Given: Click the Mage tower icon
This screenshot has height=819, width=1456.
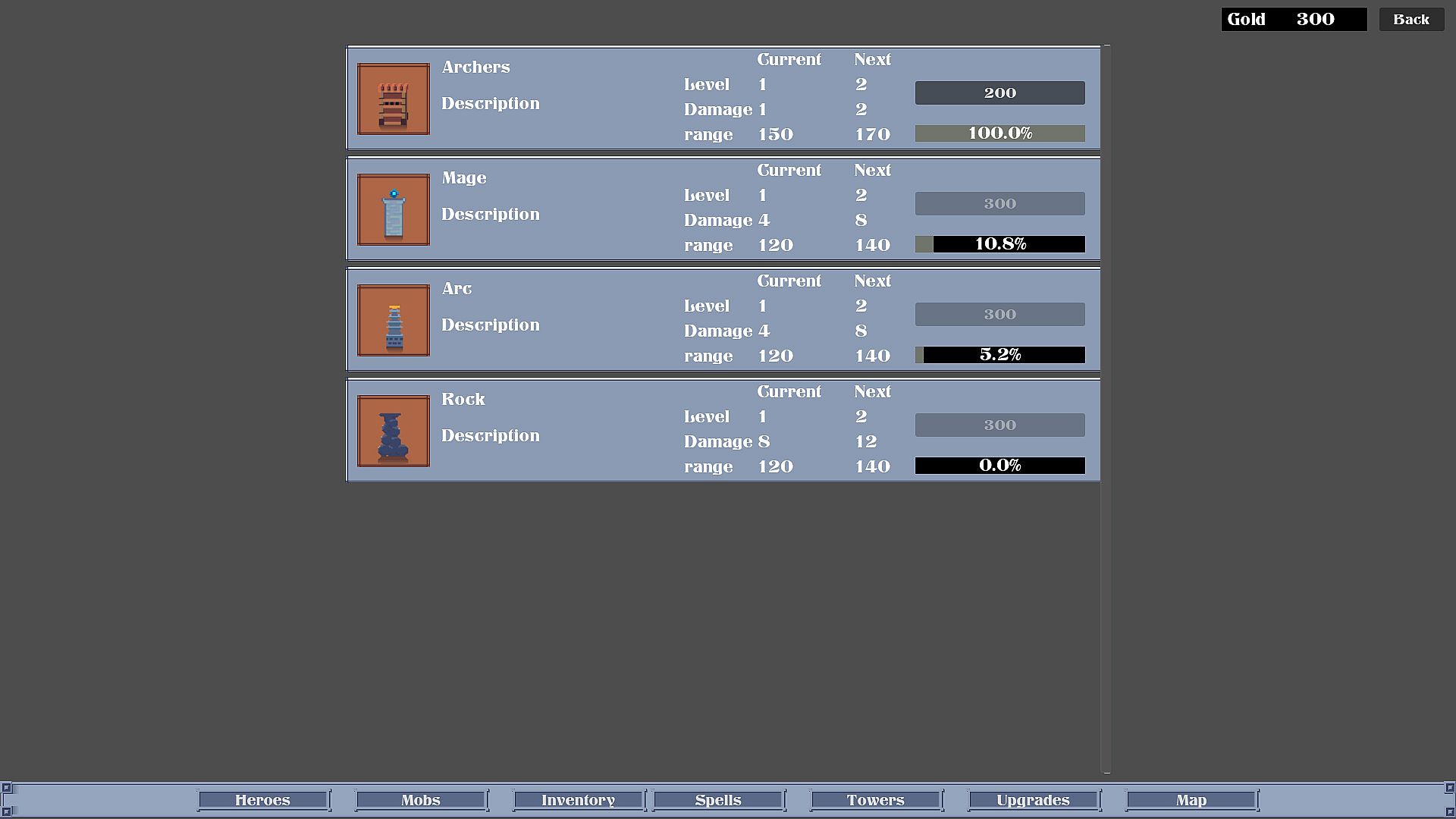Looking at the screenshot, I should pyautogui.click(x=393, y=209).
